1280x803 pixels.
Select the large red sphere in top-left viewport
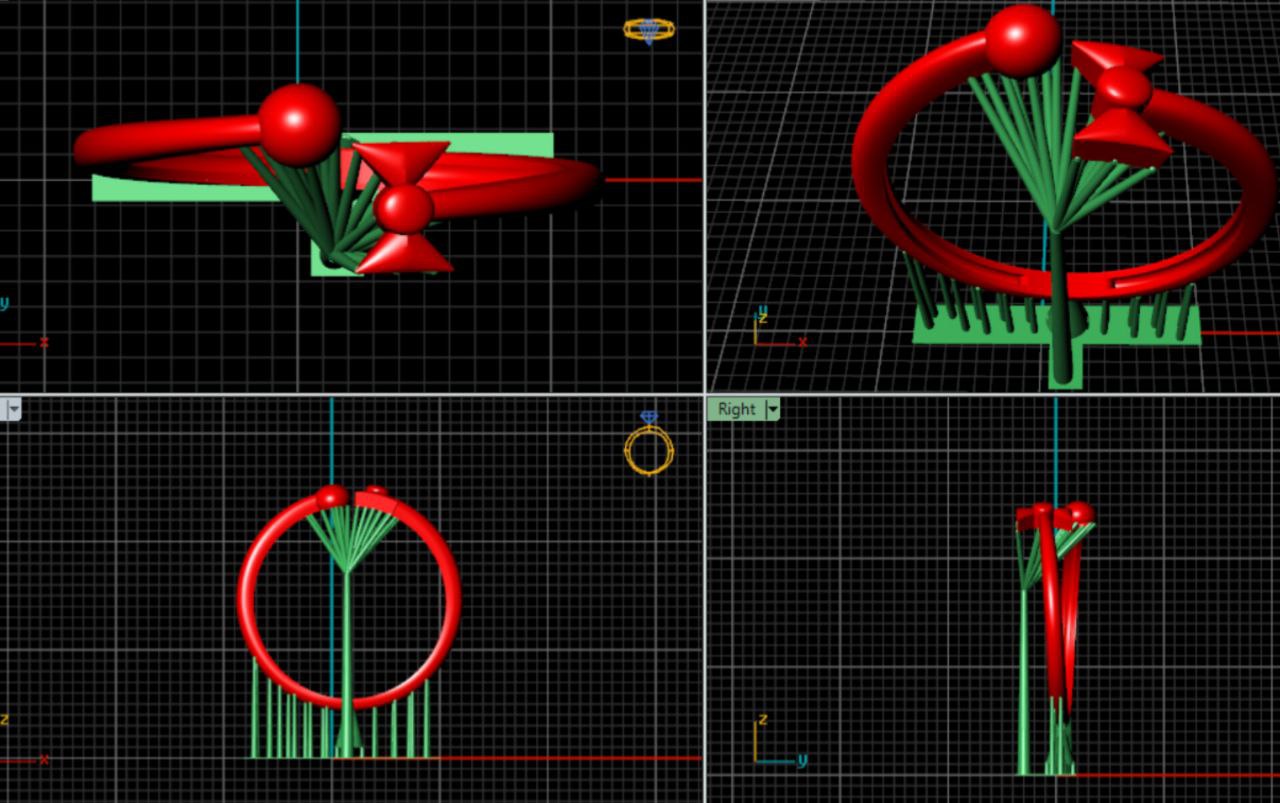tap(299, 123)
